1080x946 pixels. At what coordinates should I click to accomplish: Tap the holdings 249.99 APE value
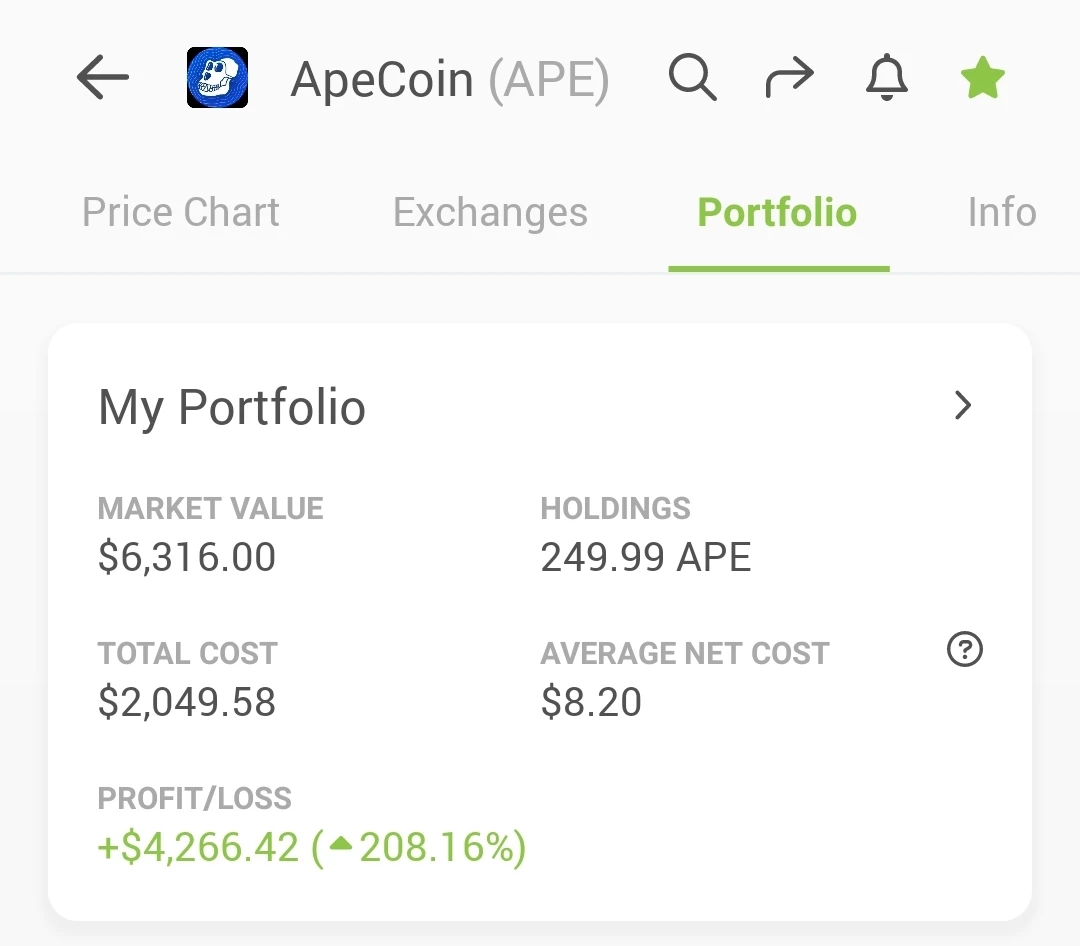pyautogui.click(x=645, y=557)
